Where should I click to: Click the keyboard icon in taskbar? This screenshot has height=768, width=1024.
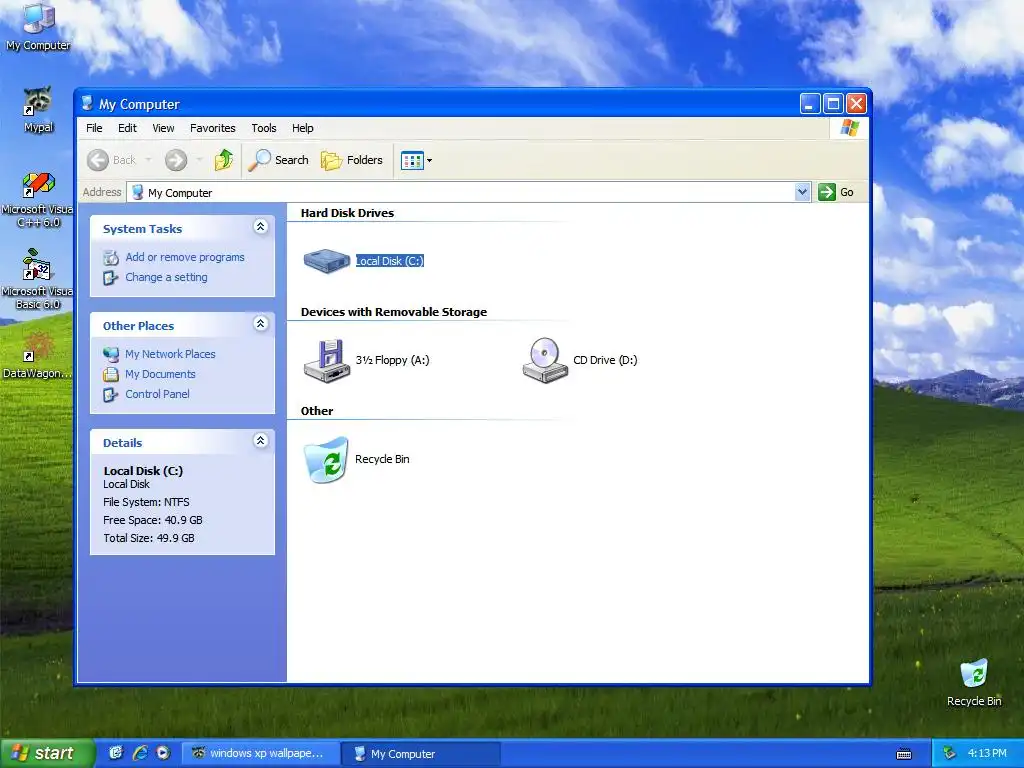click(x=904, y=754)
